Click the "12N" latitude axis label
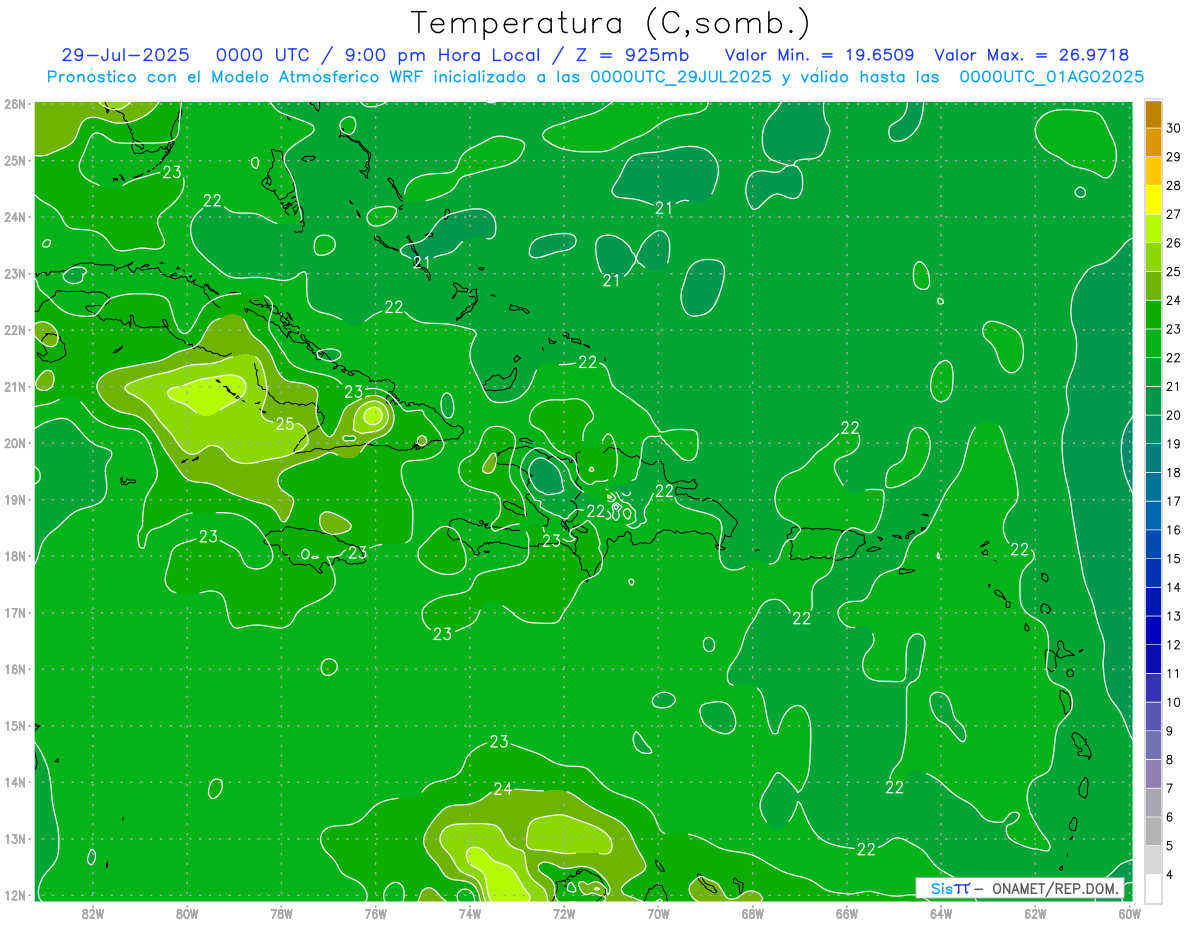The width and height of the screenshot is (1200, 927). coord(15,896)
